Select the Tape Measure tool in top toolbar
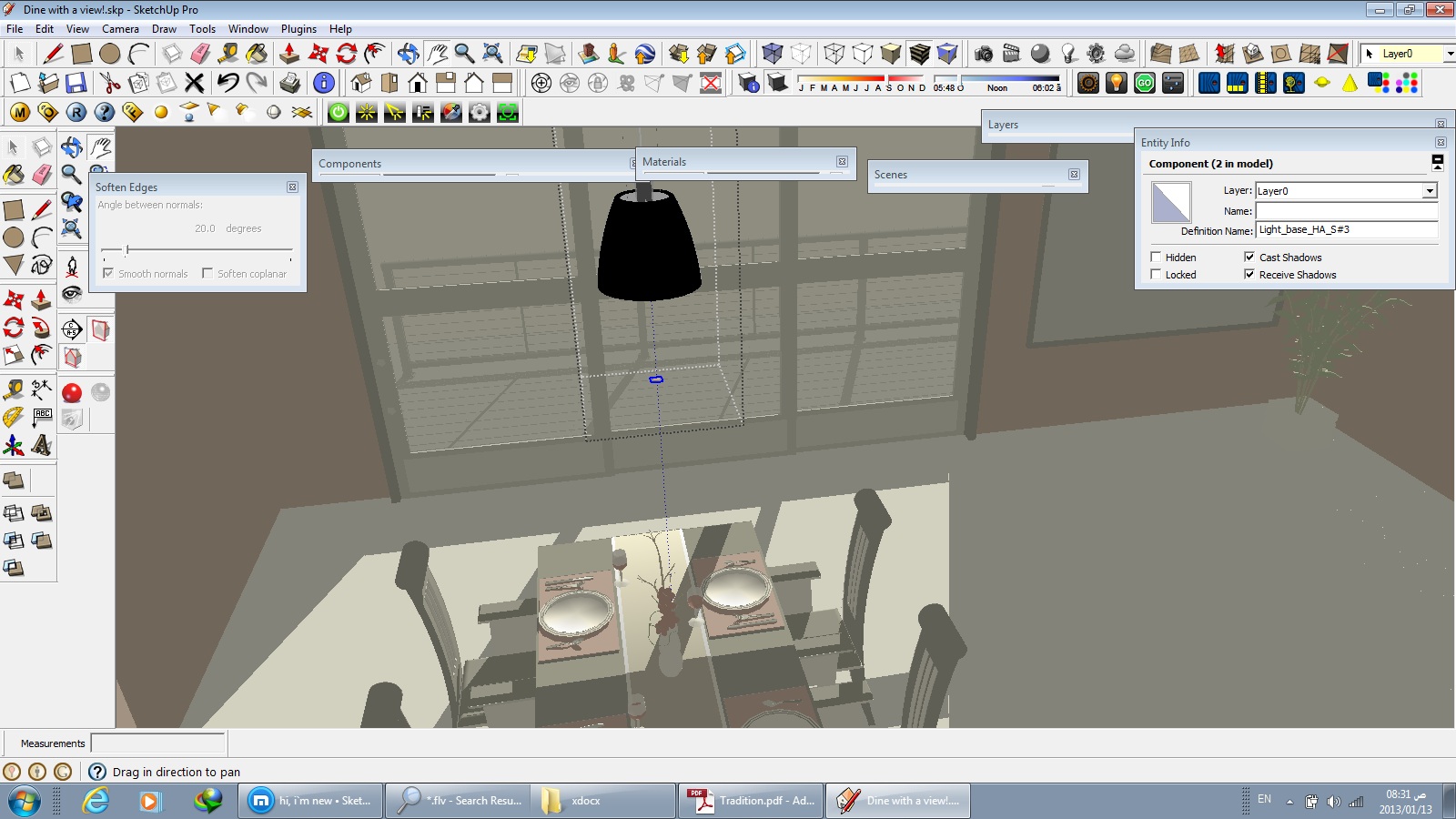This screenshot has height=819, width=1456. [x=227, y=54]
